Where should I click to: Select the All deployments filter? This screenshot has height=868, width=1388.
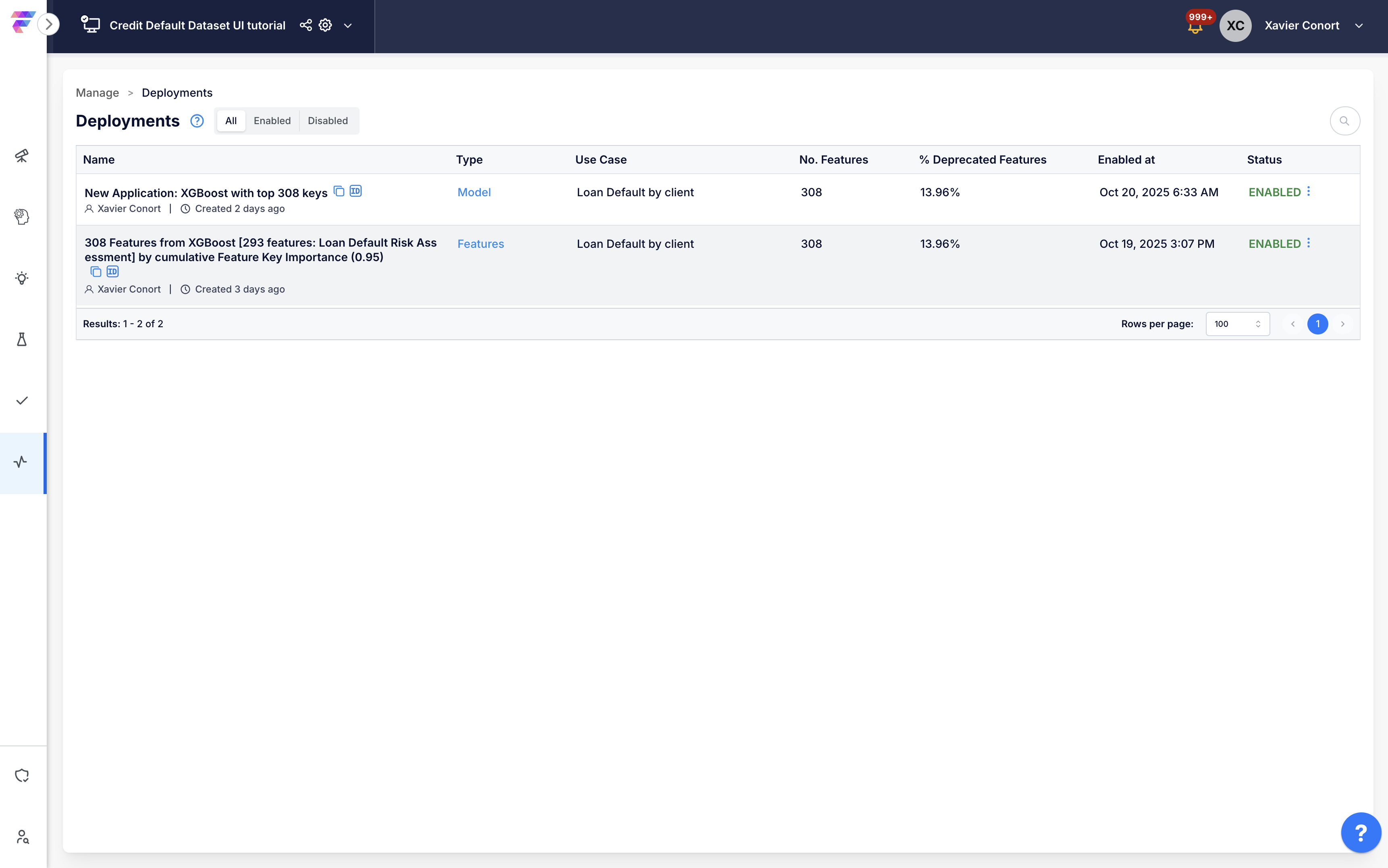(x=231, y=120)
